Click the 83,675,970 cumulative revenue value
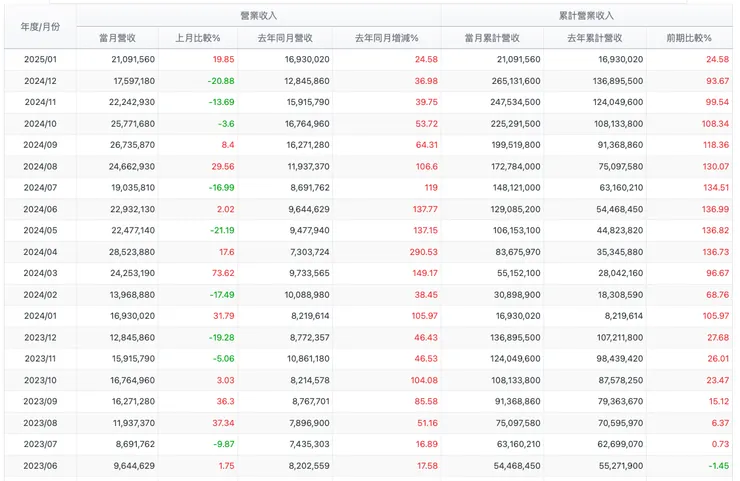740x481 pixels. [x=518, y=252]
